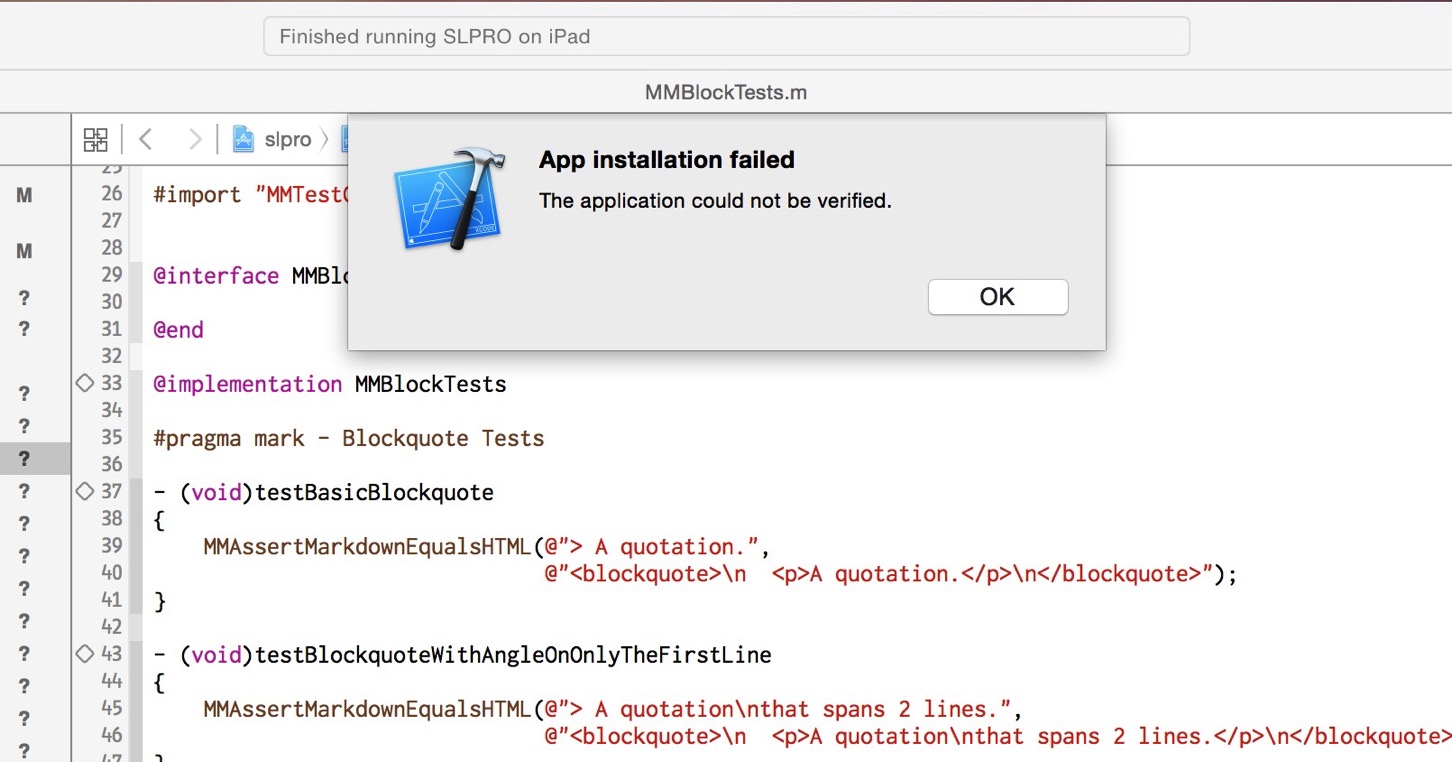Viewport: 1452px width, 762px height.
Task: Run the line 43 test via its diamond
Action: click(x=85, y=653)
